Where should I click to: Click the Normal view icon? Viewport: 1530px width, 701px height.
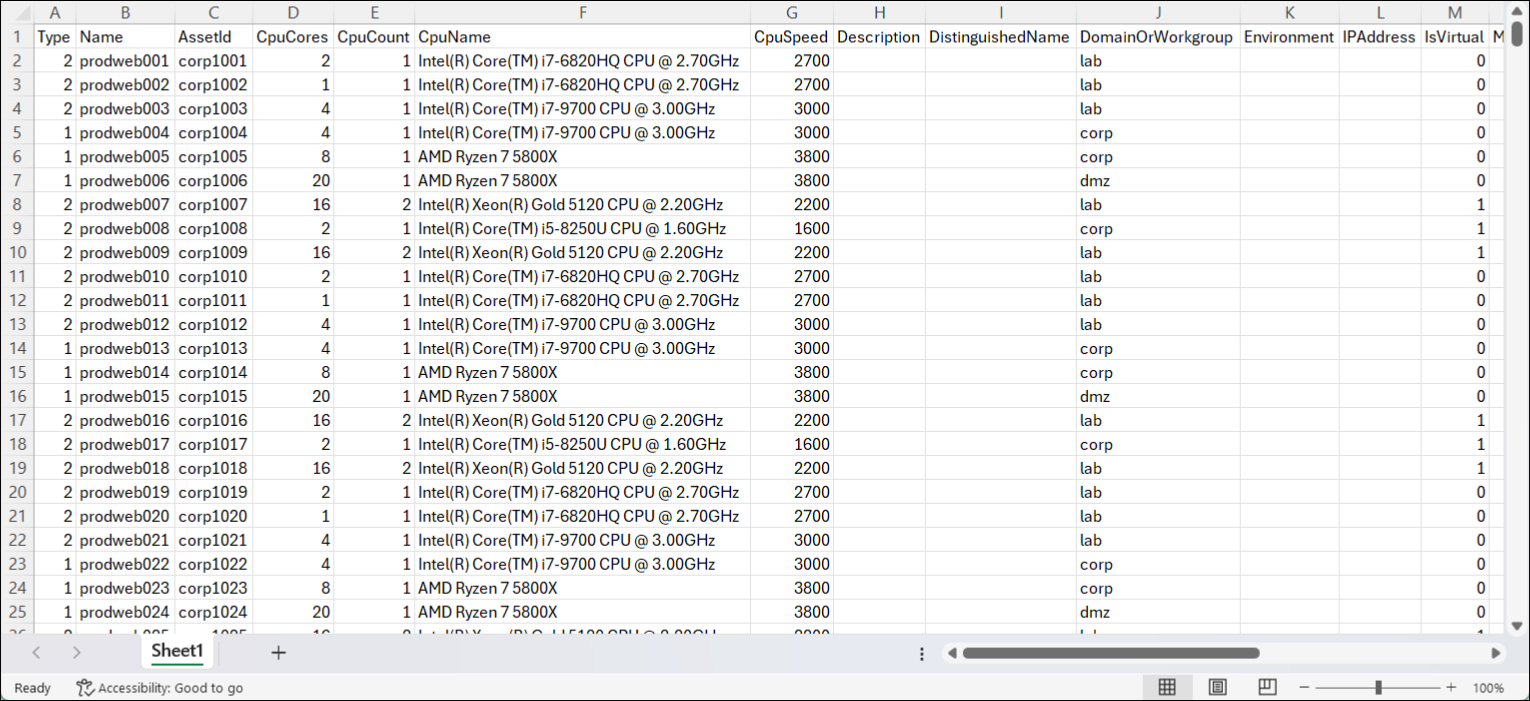[x=1166, y=687]
